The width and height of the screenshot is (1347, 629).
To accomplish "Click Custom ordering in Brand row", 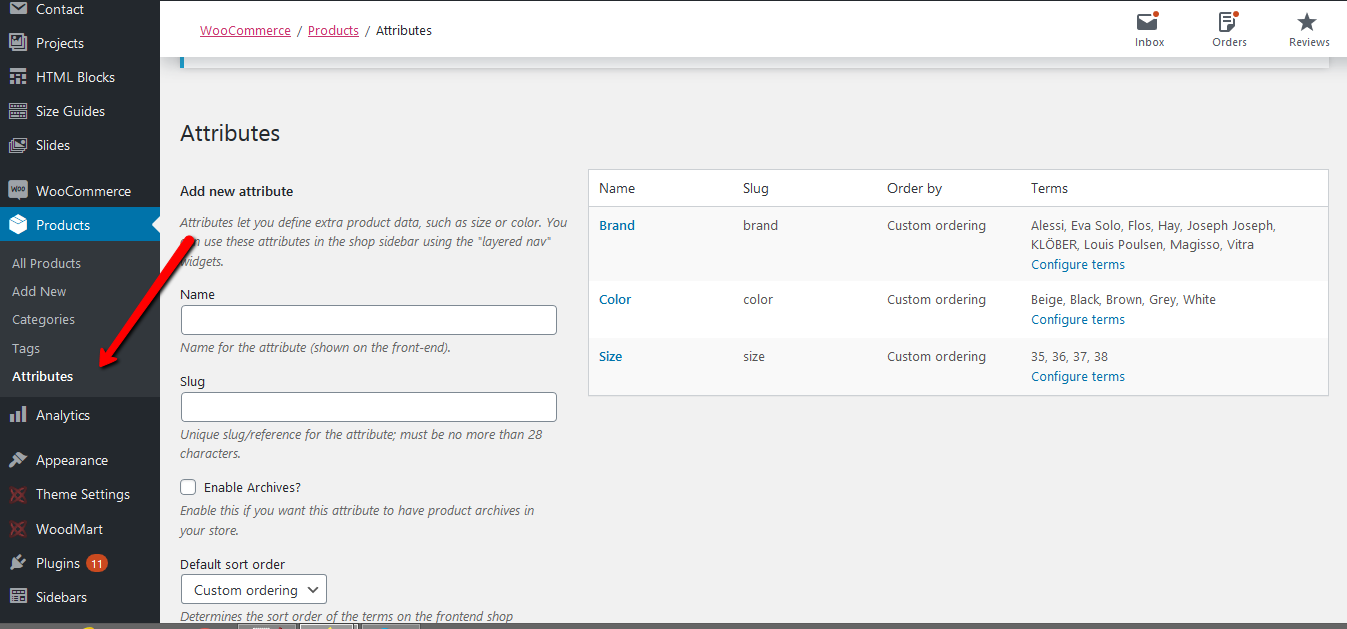I will 936,225.
